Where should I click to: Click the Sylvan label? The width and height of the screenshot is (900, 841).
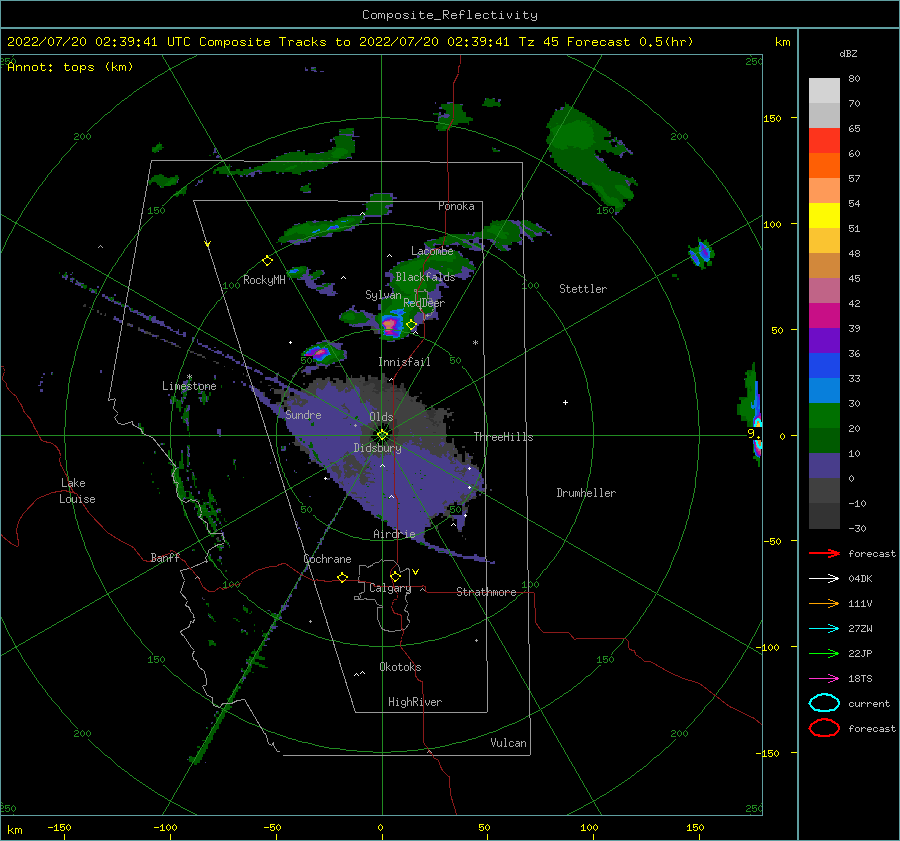[383, 294]
